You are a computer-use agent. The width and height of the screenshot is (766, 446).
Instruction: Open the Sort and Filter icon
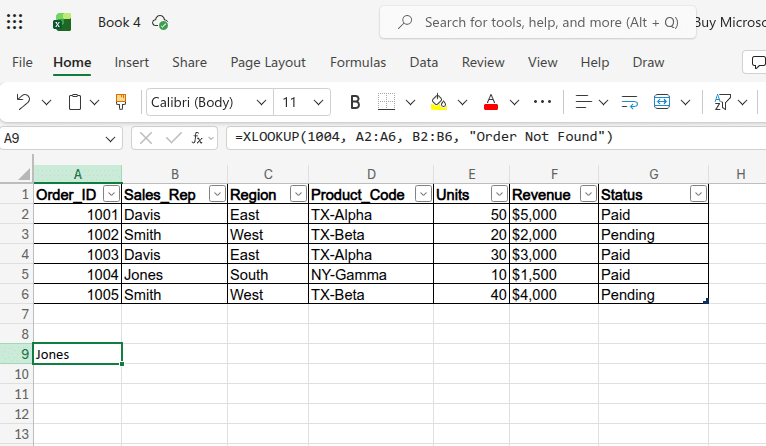(x=722, y=102)
